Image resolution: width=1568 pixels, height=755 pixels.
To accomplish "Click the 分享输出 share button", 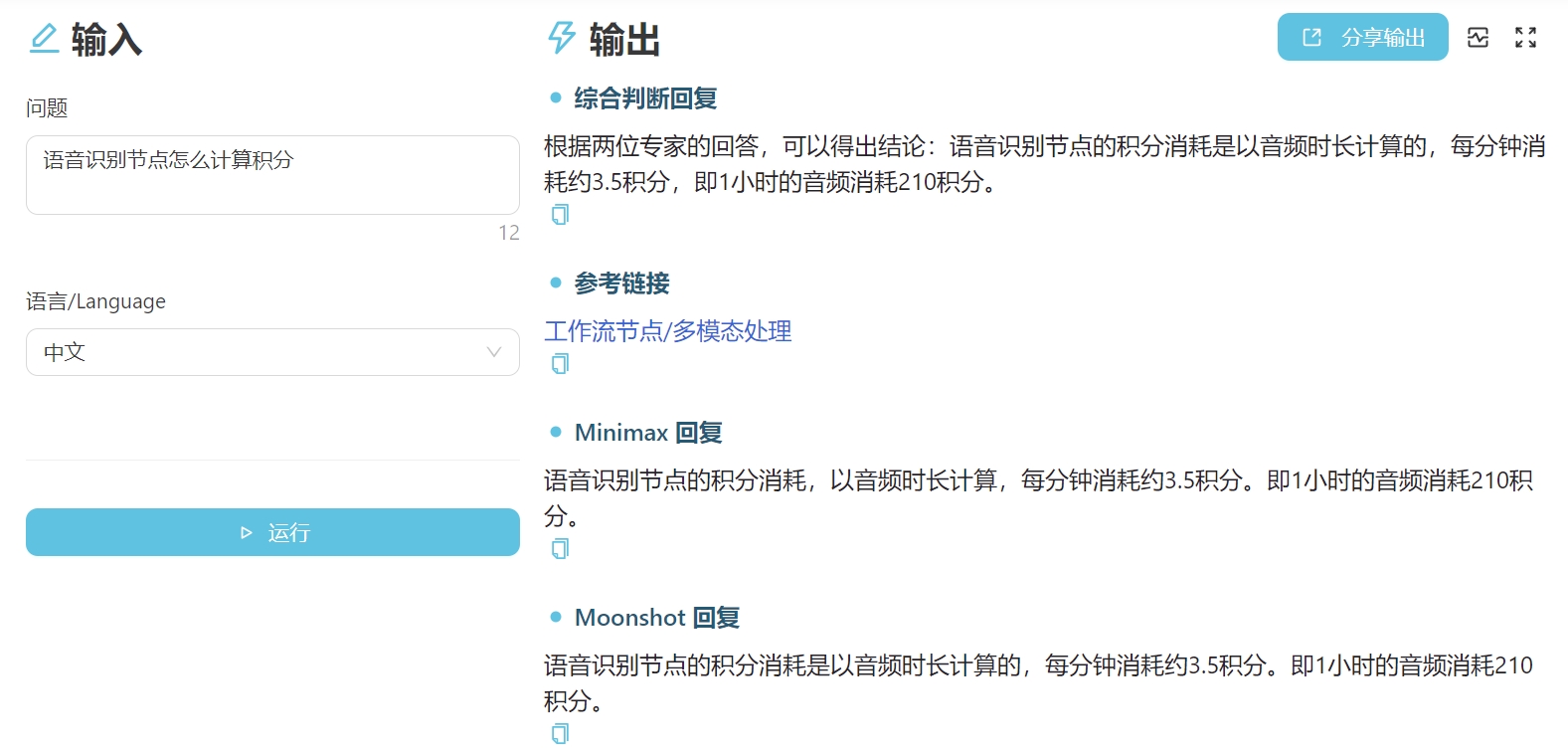I will point(1362,38).
